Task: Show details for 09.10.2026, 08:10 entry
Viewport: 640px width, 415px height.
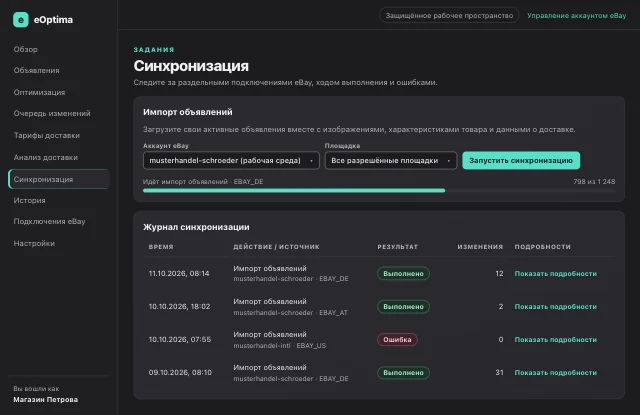Action: coord(555,373)
